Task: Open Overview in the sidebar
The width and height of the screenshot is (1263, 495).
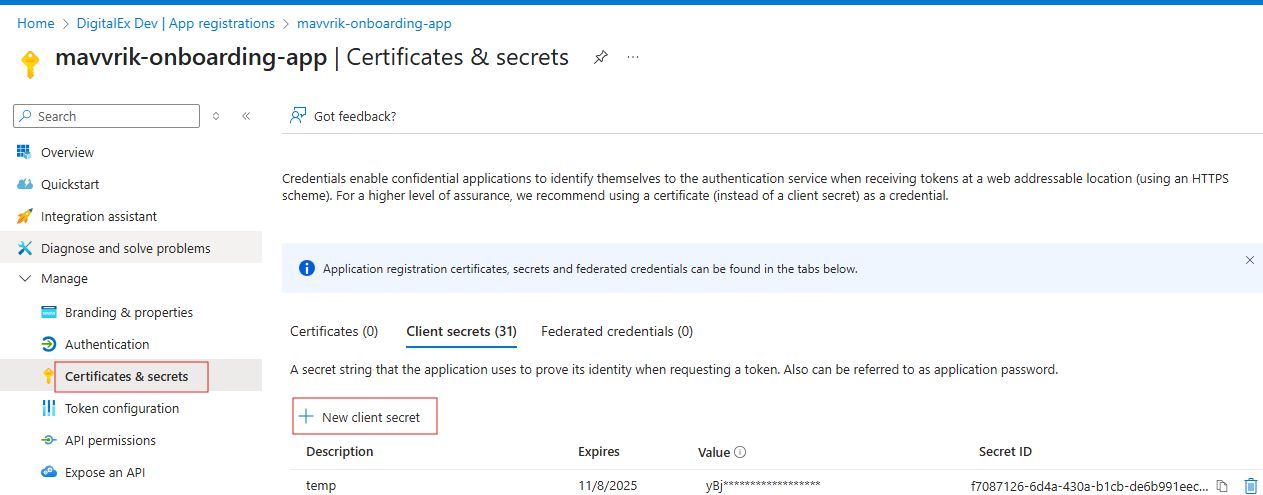Action: click(x=67, y=153)
